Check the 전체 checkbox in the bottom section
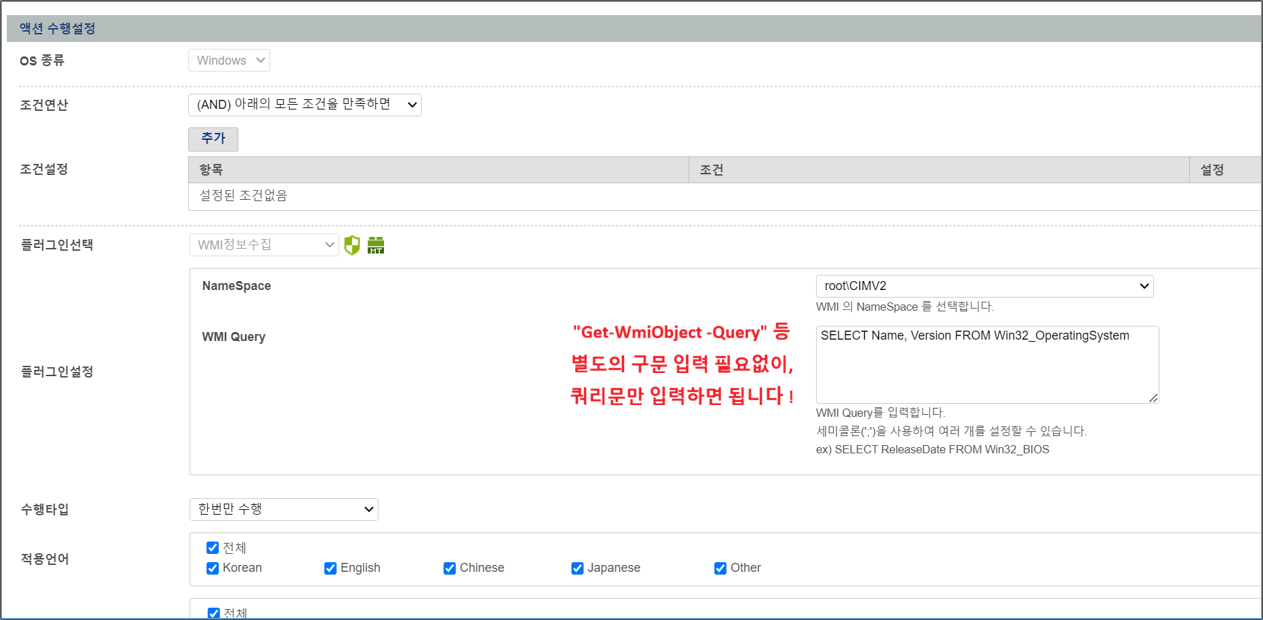This screenshot has width=1263, height=620. [x=213, y=611]
